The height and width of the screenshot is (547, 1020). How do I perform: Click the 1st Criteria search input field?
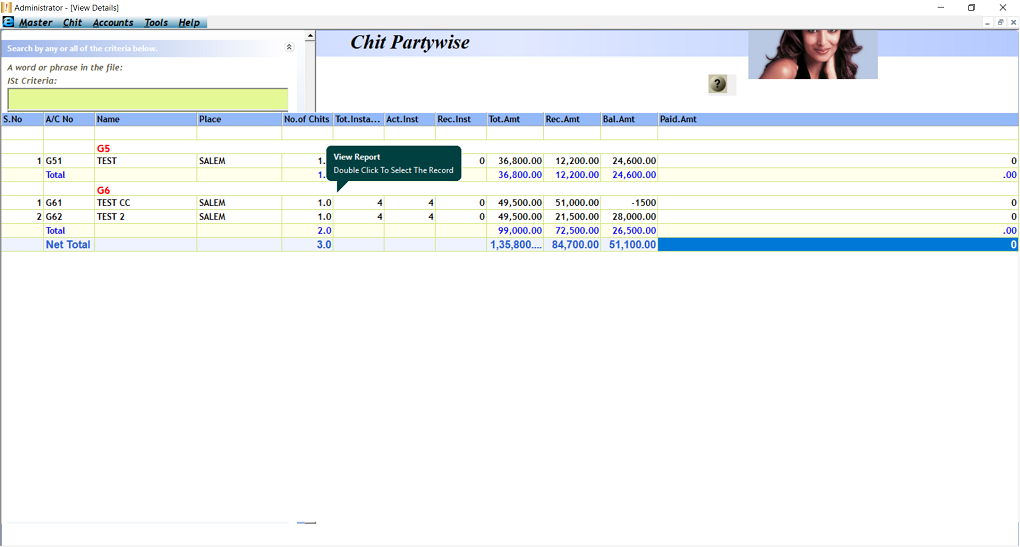point(147,99)
